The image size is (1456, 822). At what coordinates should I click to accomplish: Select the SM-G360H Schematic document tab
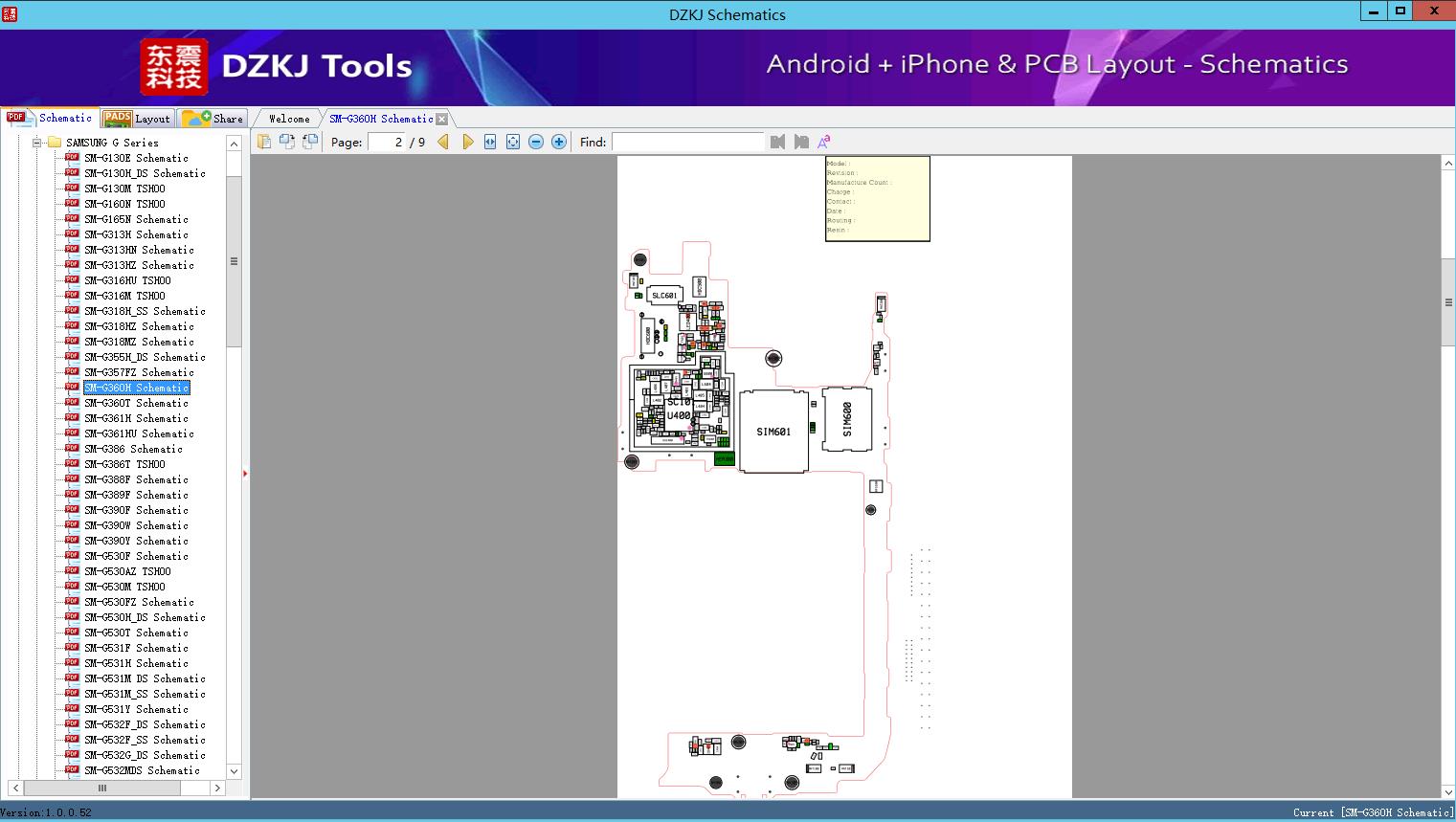click(x=381, y=120)
